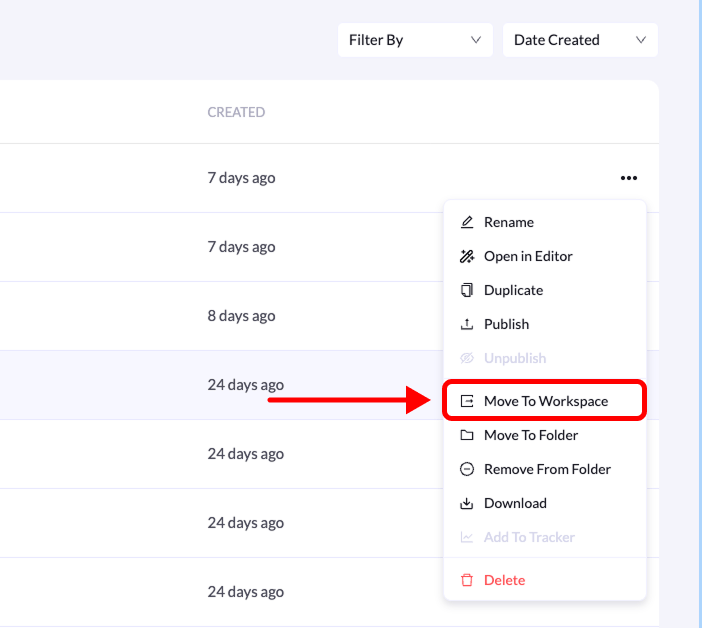Click the Remove From Folder minus icon
The width and height of the screenshot is (702, 628).
click(x=467, y=469)
